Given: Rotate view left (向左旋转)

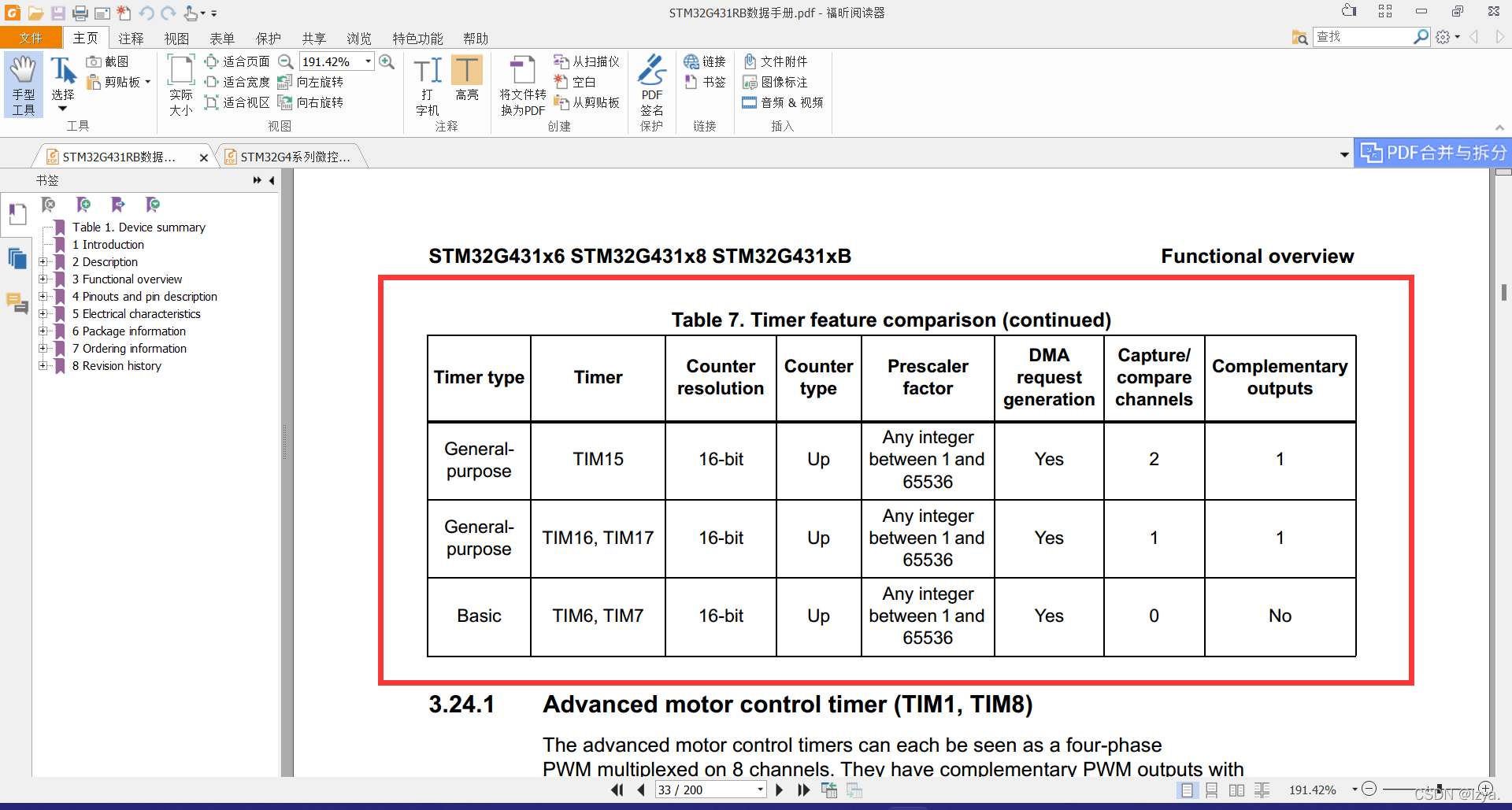Looking at the screenshot, I should [310, 82].
